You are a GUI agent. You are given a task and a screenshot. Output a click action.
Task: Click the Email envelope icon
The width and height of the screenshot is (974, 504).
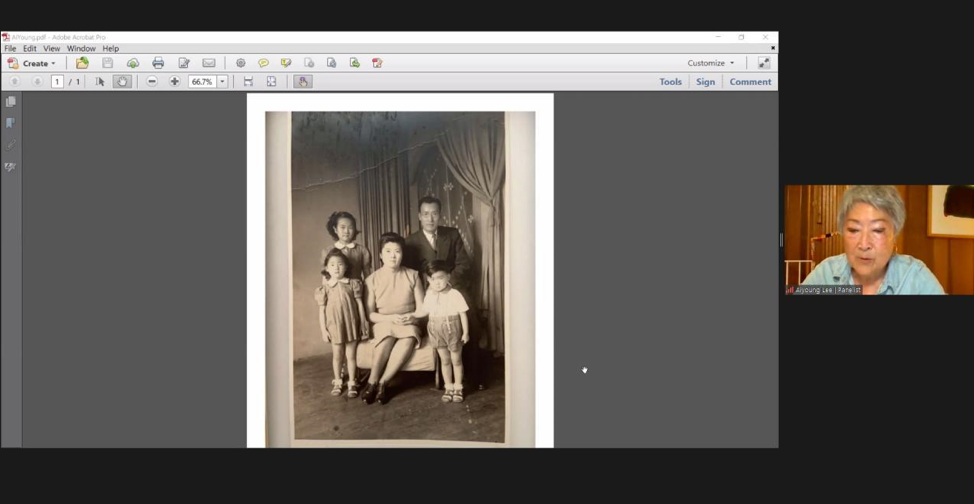pos(209,63)
